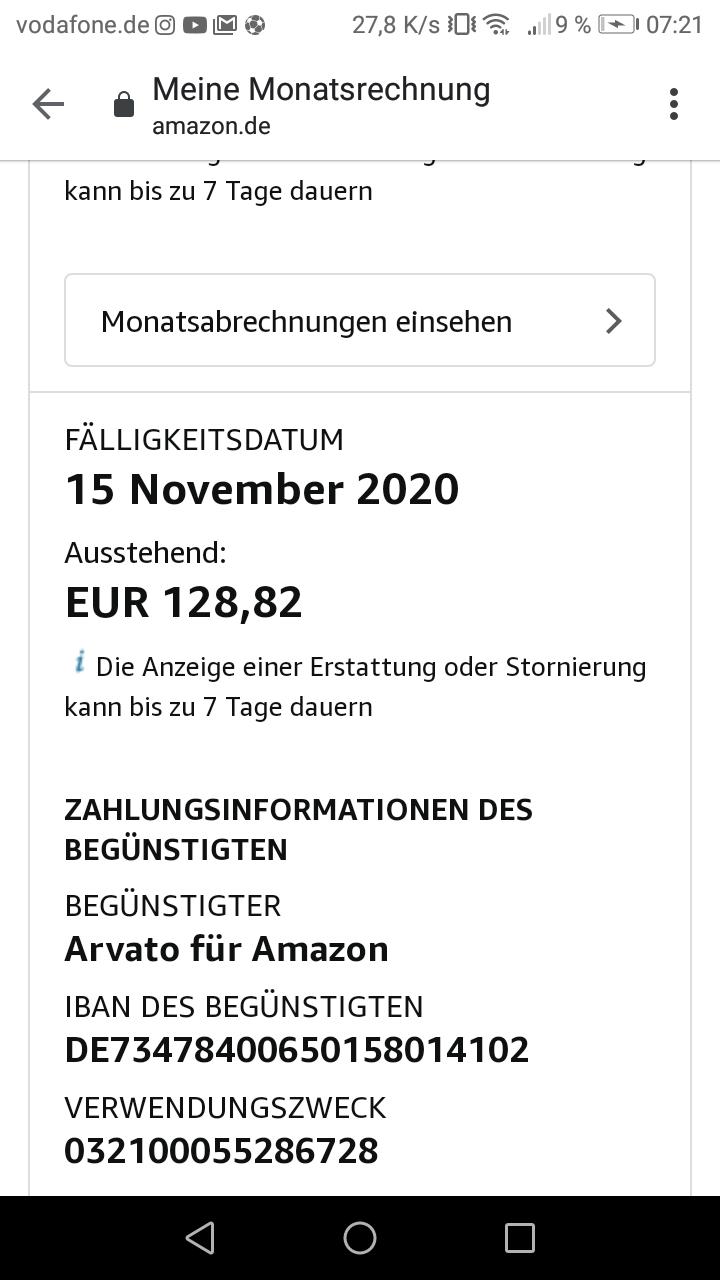Screen dimensions: 720x1280
Task: Tap the amazon.de URL text
Action: coord(211,126)
